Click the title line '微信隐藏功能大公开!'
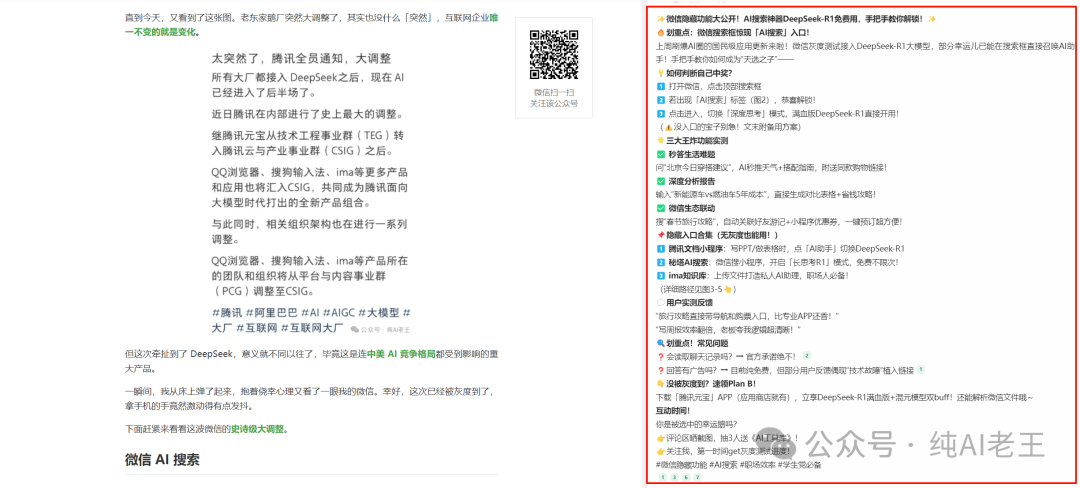The width and height of the screenshot is (1080, 488). point(703,19)
